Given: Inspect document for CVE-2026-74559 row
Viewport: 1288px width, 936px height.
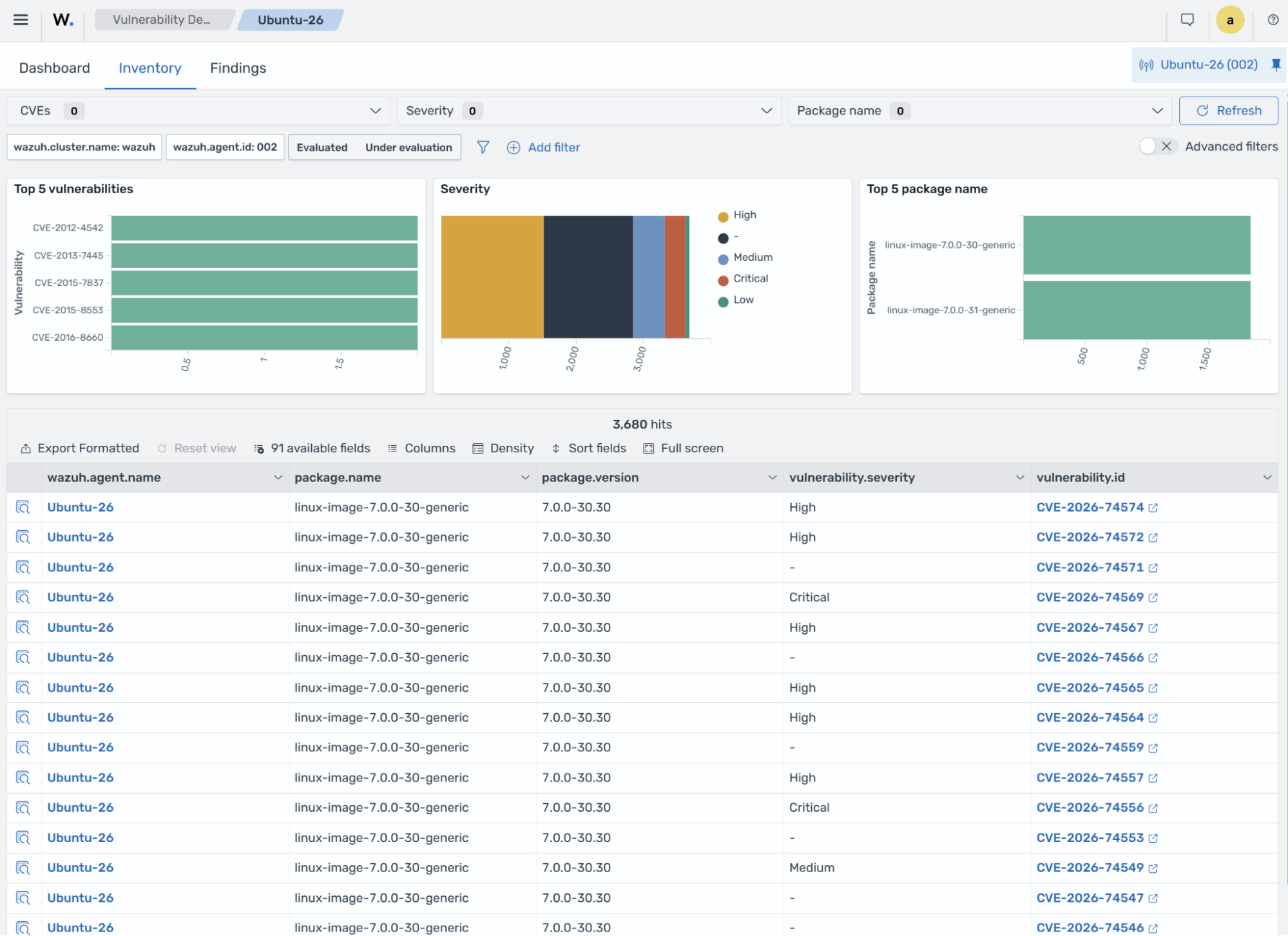Looking at the screenshot, I should [x=23, y=748].
